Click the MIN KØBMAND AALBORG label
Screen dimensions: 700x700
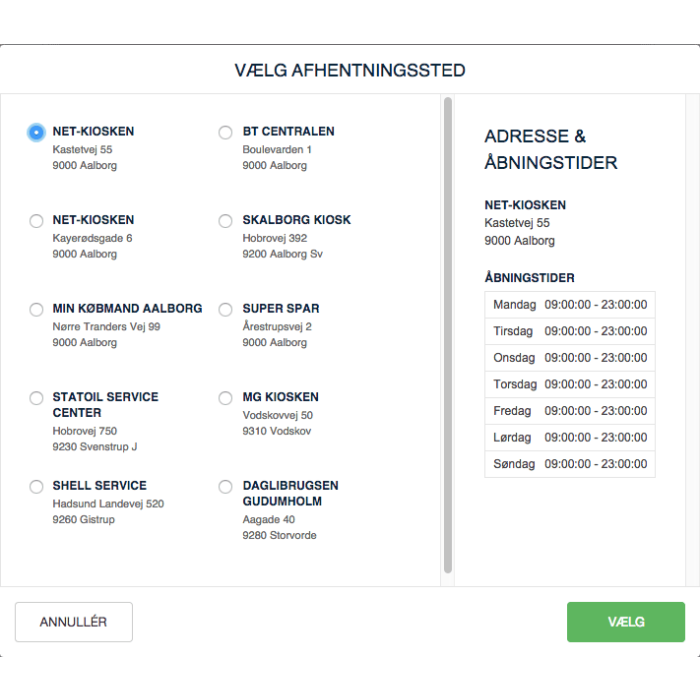[x=127, y=308]
